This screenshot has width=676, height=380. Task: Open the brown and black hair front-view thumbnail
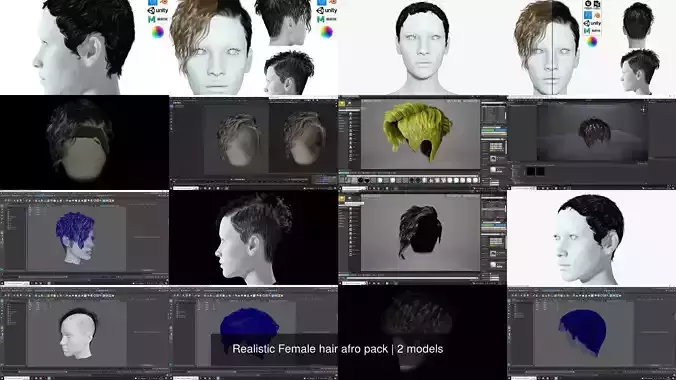click(x=254, y=47)
